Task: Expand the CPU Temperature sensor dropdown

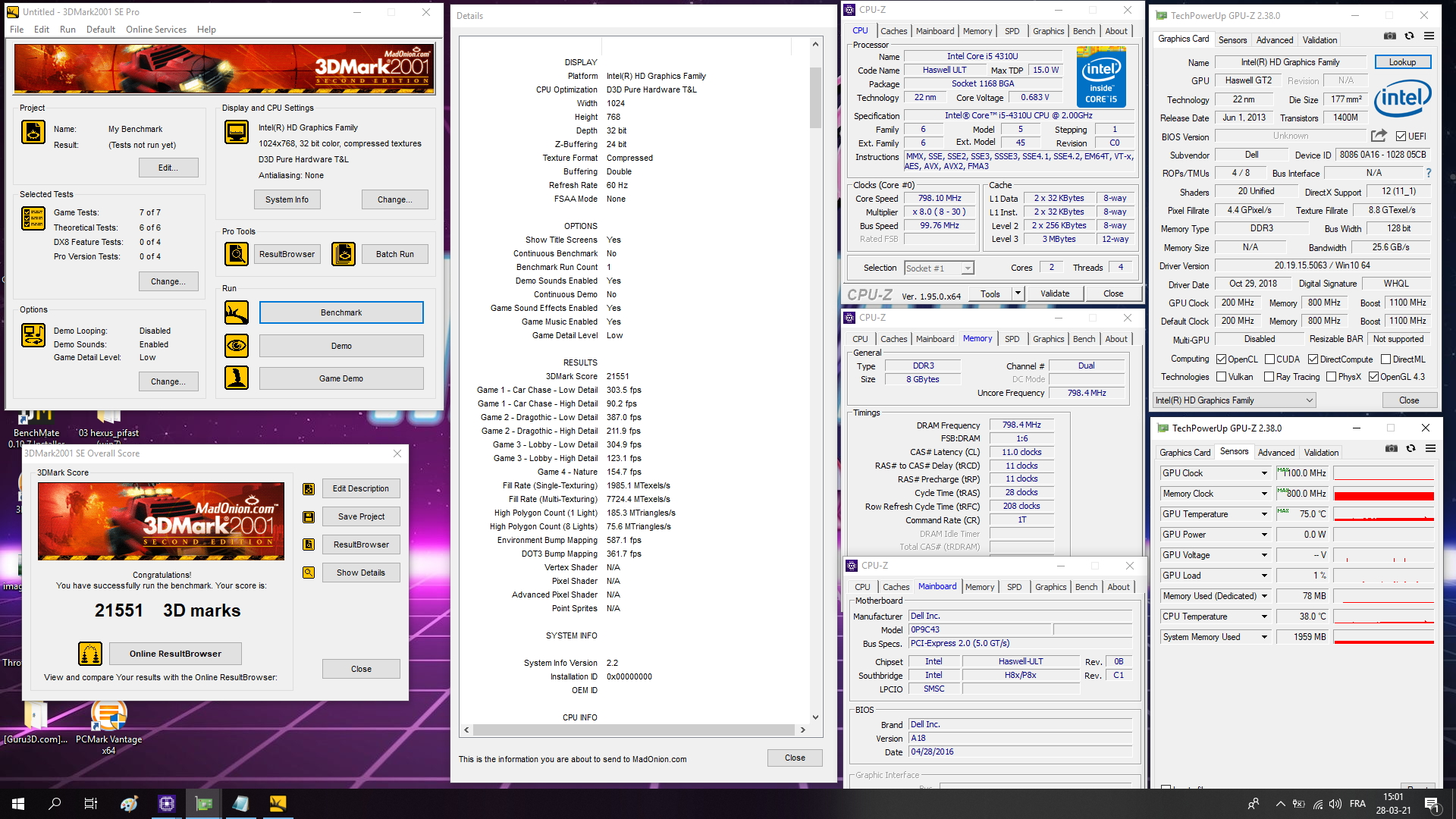Action: 1264,617
